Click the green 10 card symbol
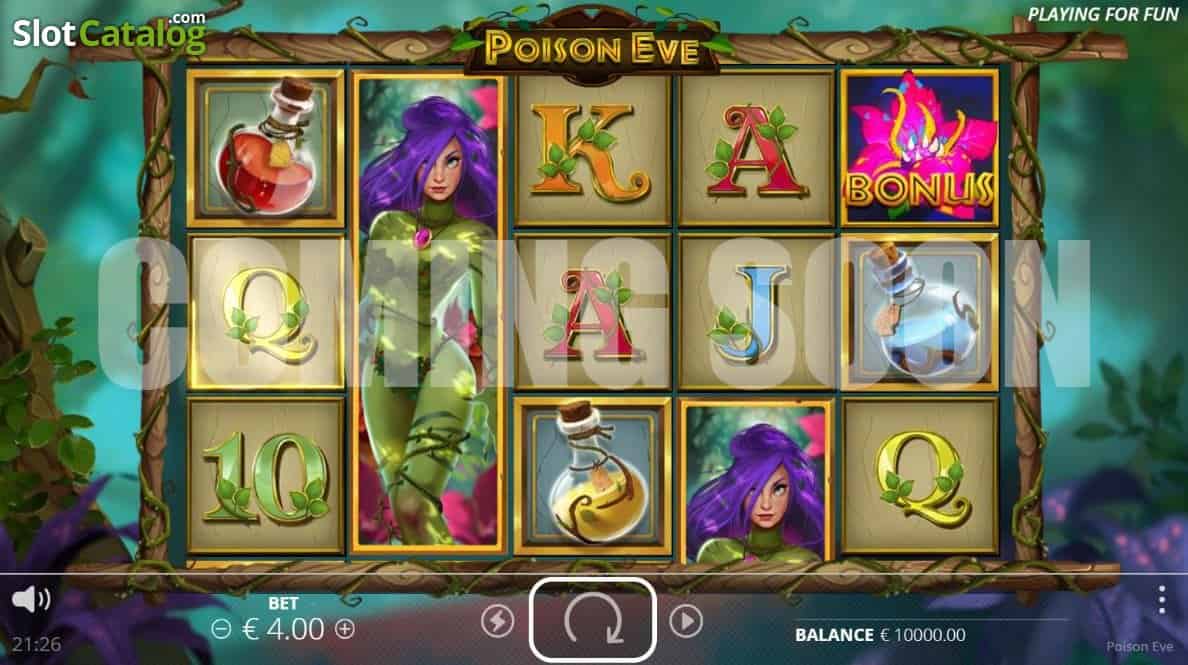 (x=265, y=476)
